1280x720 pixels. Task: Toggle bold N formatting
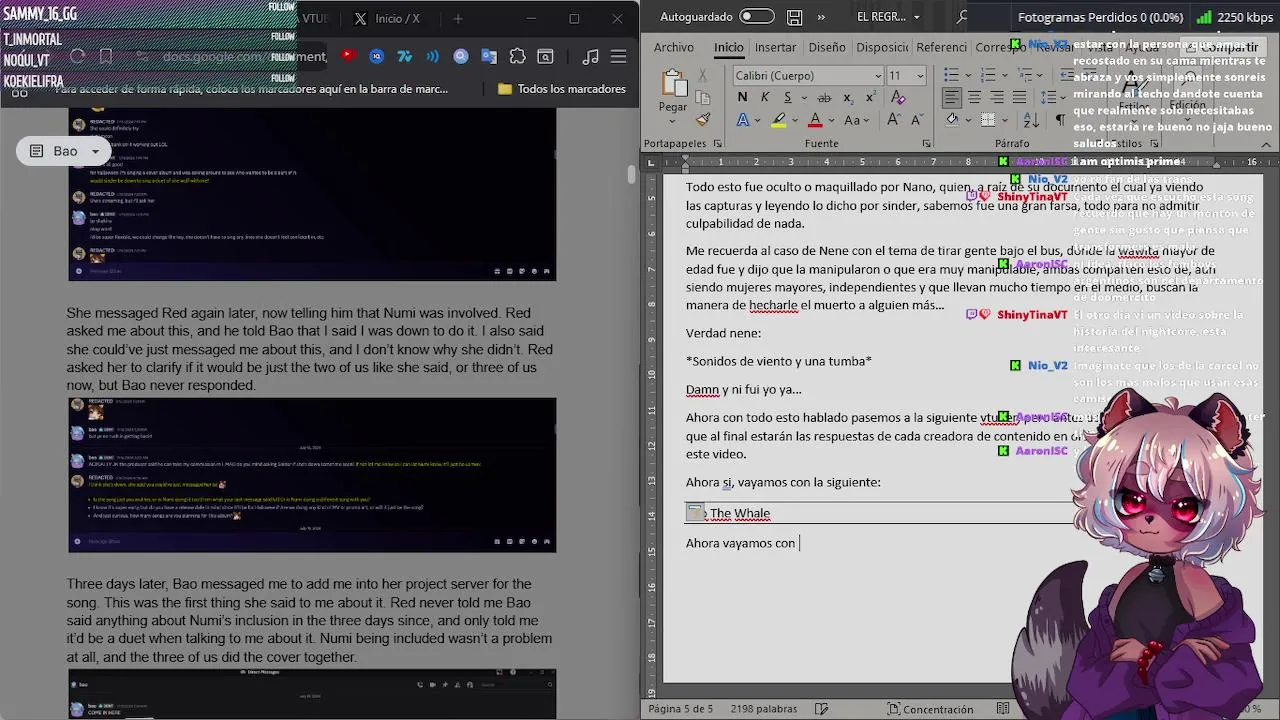pyautogui.click(x=742, y=97)
